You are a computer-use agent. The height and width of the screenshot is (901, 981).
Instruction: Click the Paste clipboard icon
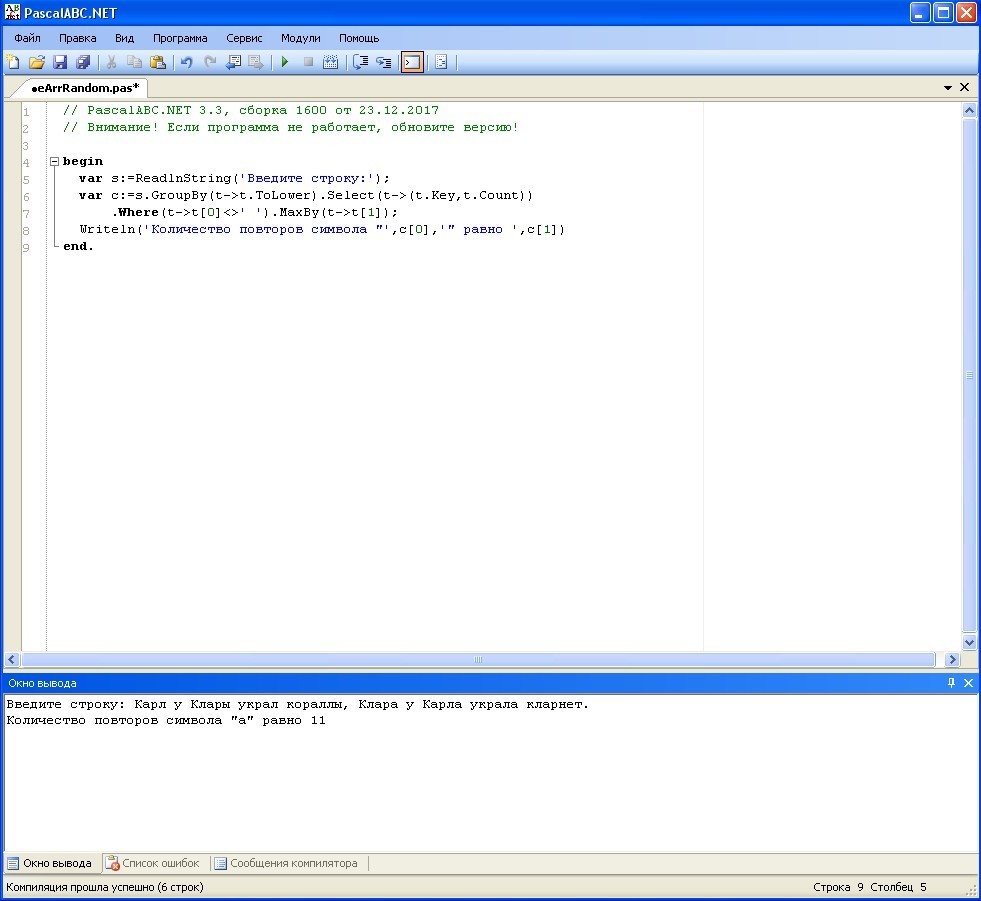point(158,62)
